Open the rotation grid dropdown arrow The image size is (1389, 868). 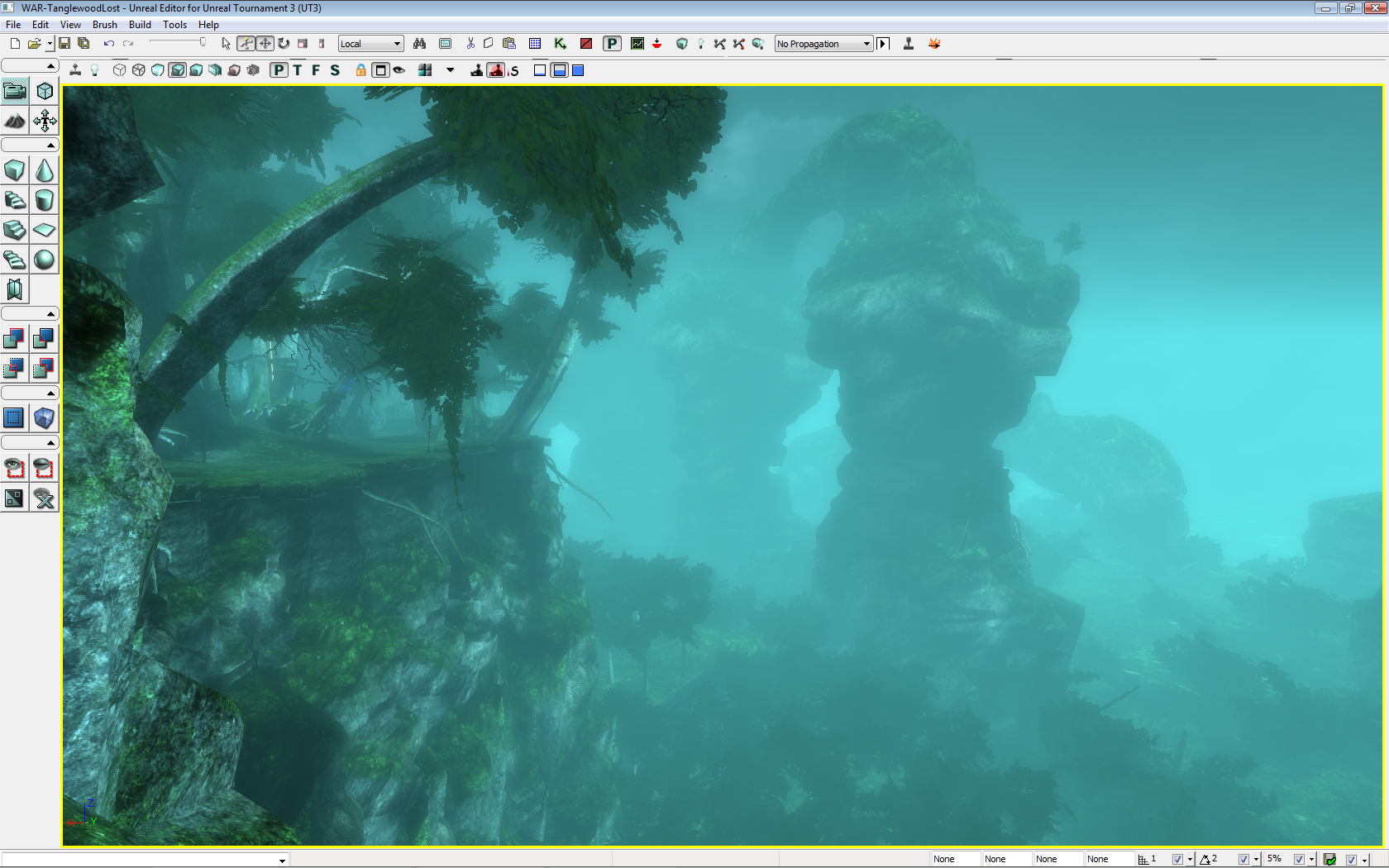1256,860
